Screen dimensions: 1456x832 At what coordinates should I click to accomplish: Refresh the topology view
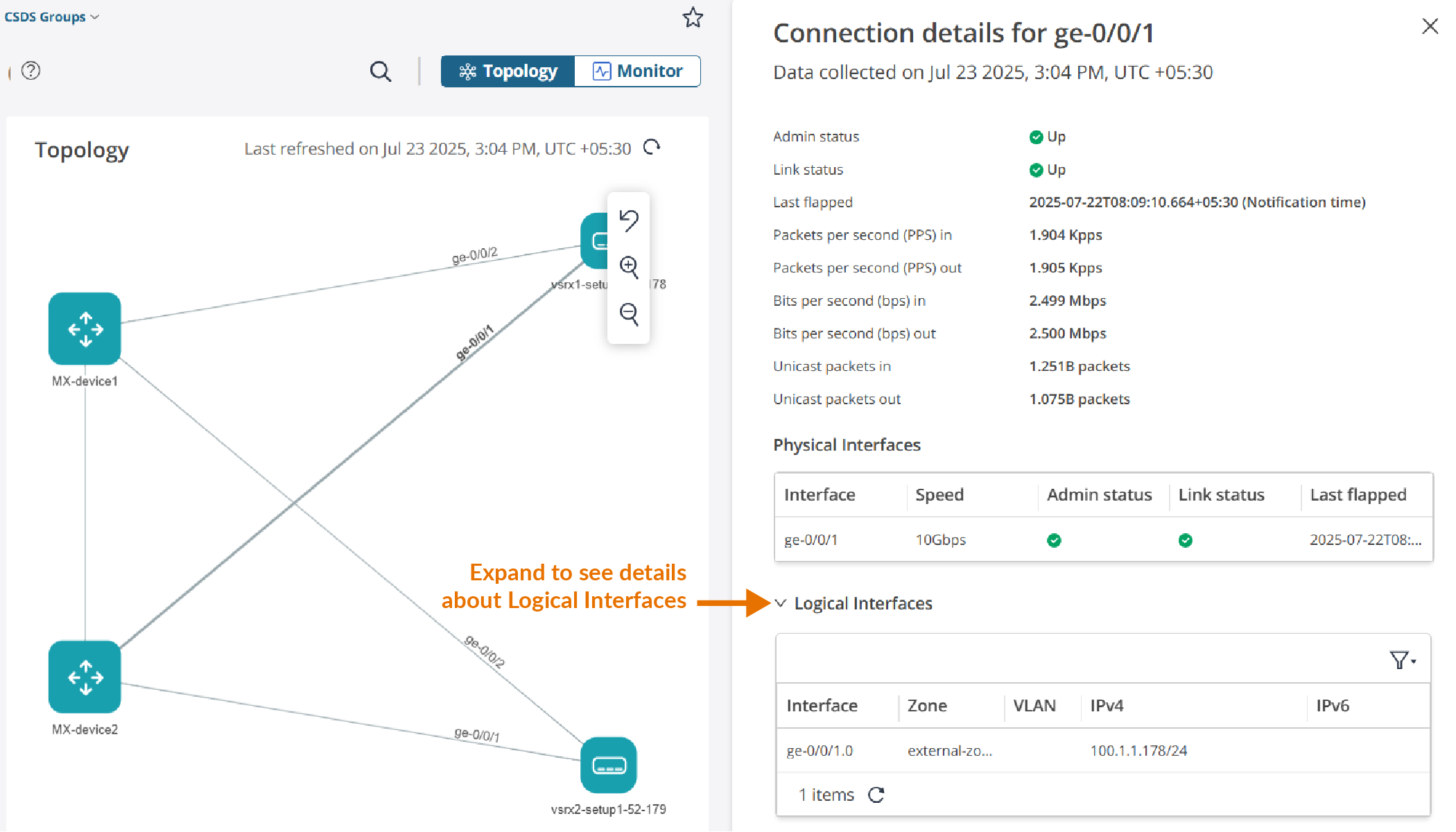pos(652,147)
